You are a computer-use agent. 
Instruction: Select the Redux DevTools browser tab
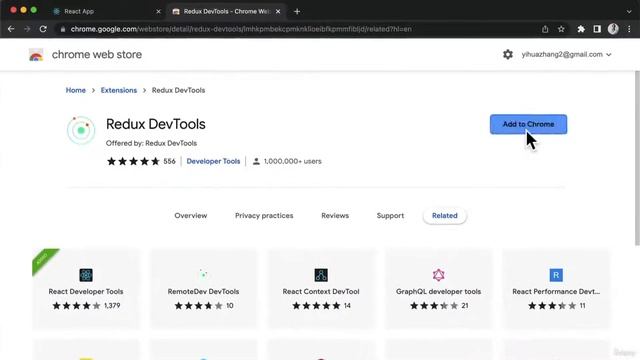pos(226,11)
